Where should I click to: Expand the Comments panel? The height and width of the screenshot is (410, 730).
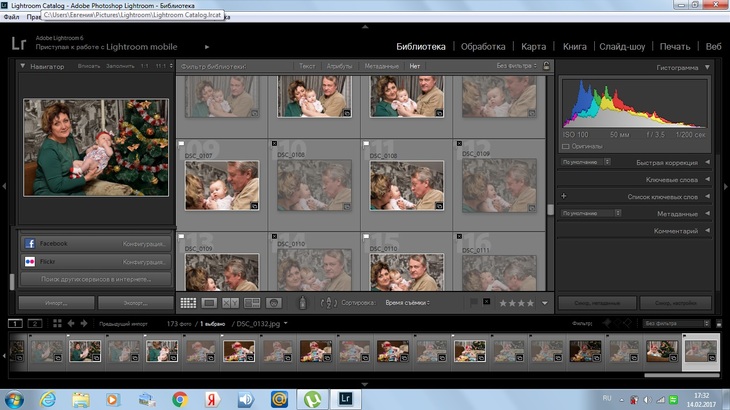pos(707,230)
